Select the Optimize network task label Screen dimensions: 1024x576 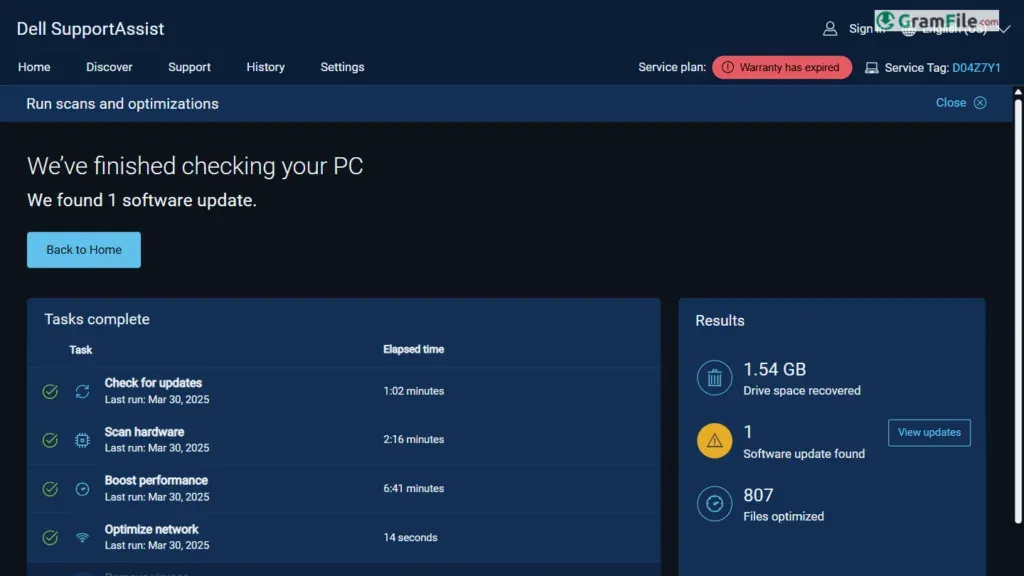click(152, 529)
